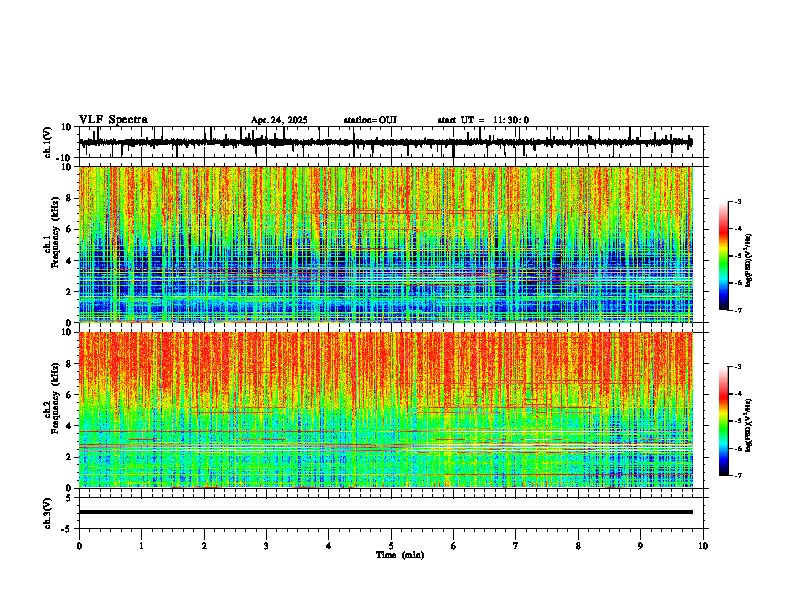Click the "ch.1(V)" waveform axis label

tap(48, 142)
